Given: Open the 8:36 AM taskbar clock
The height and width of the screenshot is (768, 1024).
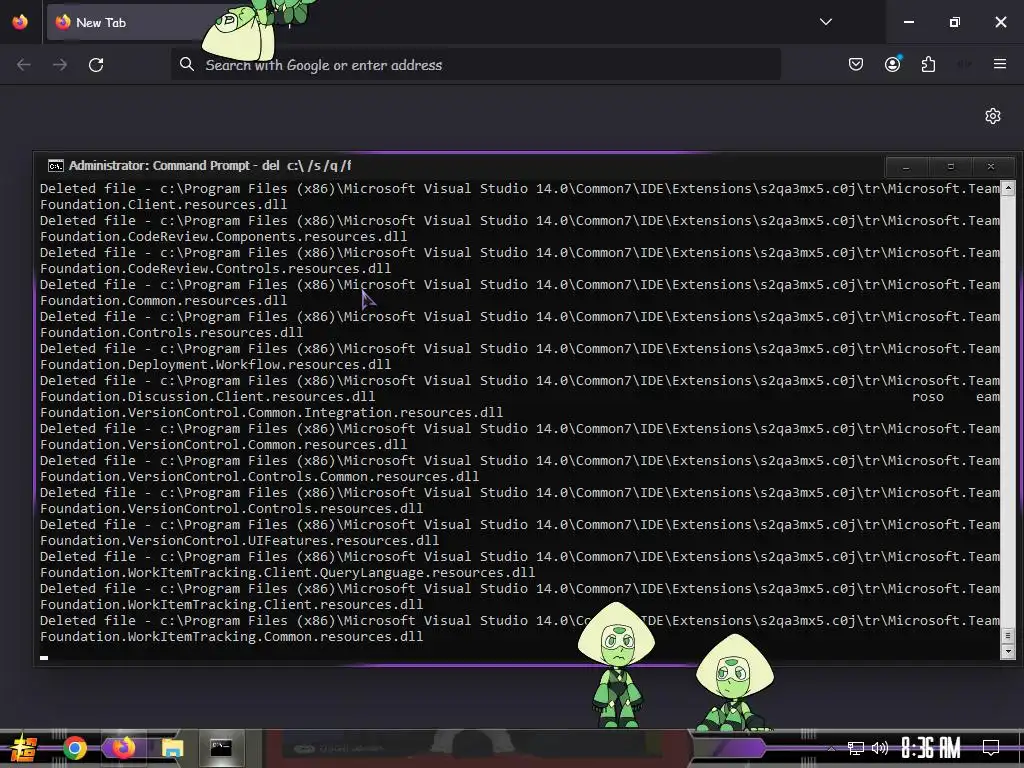Looking at the screenshot, I should [x=931, y=748].
